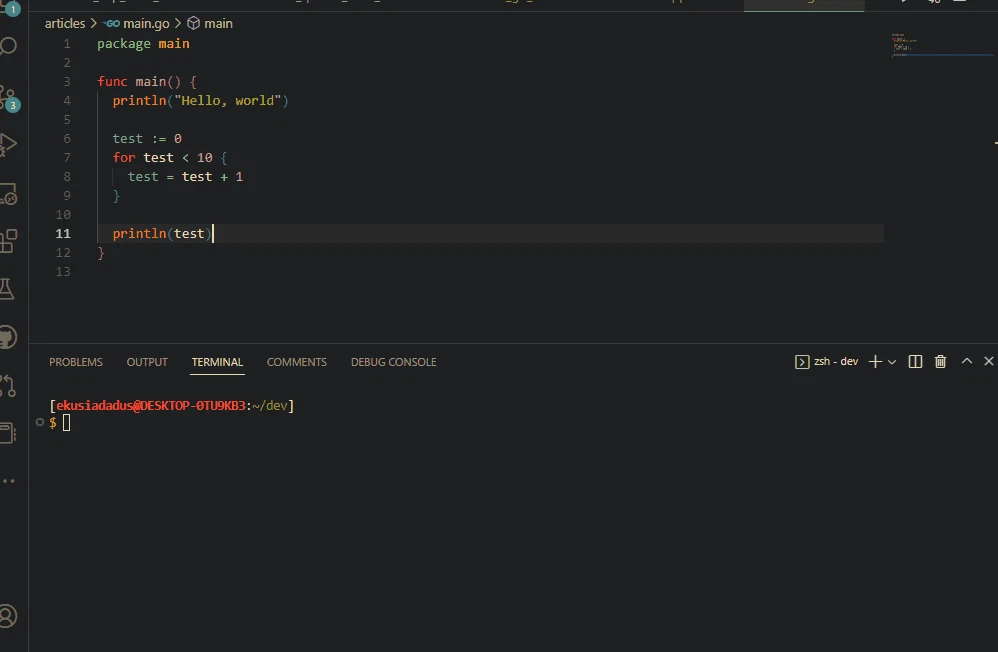Click line number 7 in the gutter
Viewport: 998px width, 652px height.
click(67, 157)
